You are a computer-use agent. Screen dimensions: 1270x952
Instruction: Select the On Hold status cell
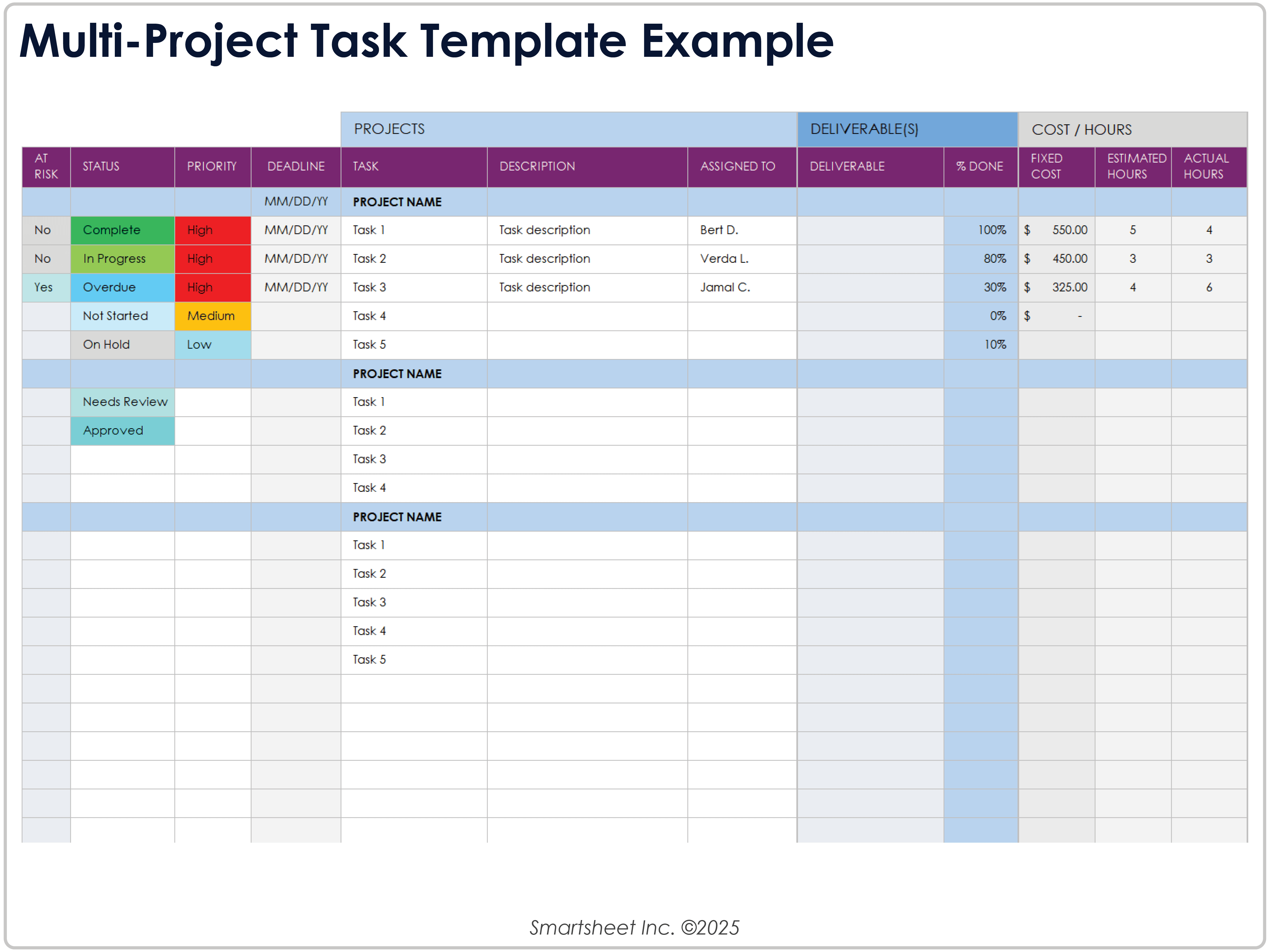point(122,344)
